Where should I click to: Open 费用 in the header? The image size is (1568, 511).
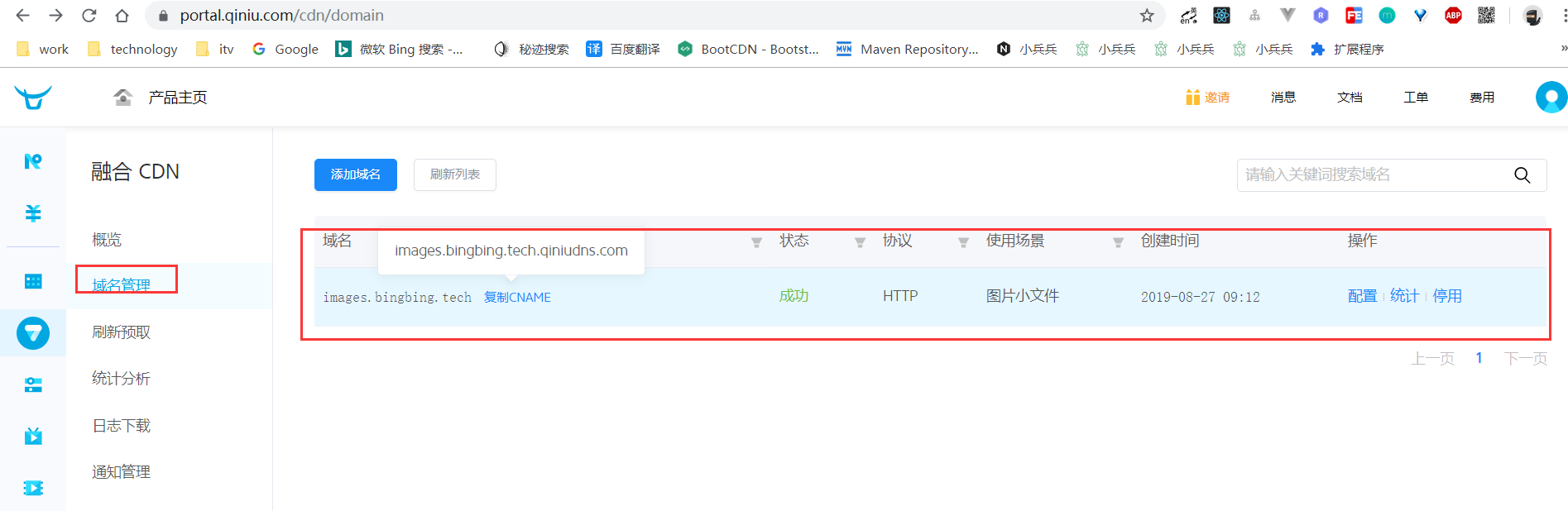tap(1482, 98)
